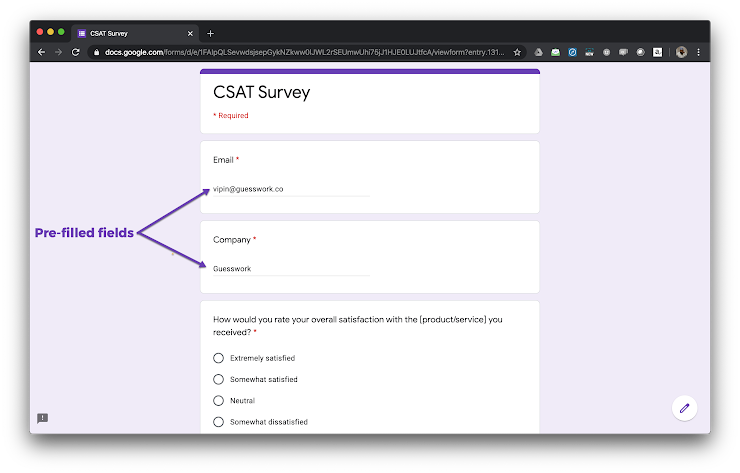Click the Email input field
This screenshot has width=740, height=473.
[291, 188]
